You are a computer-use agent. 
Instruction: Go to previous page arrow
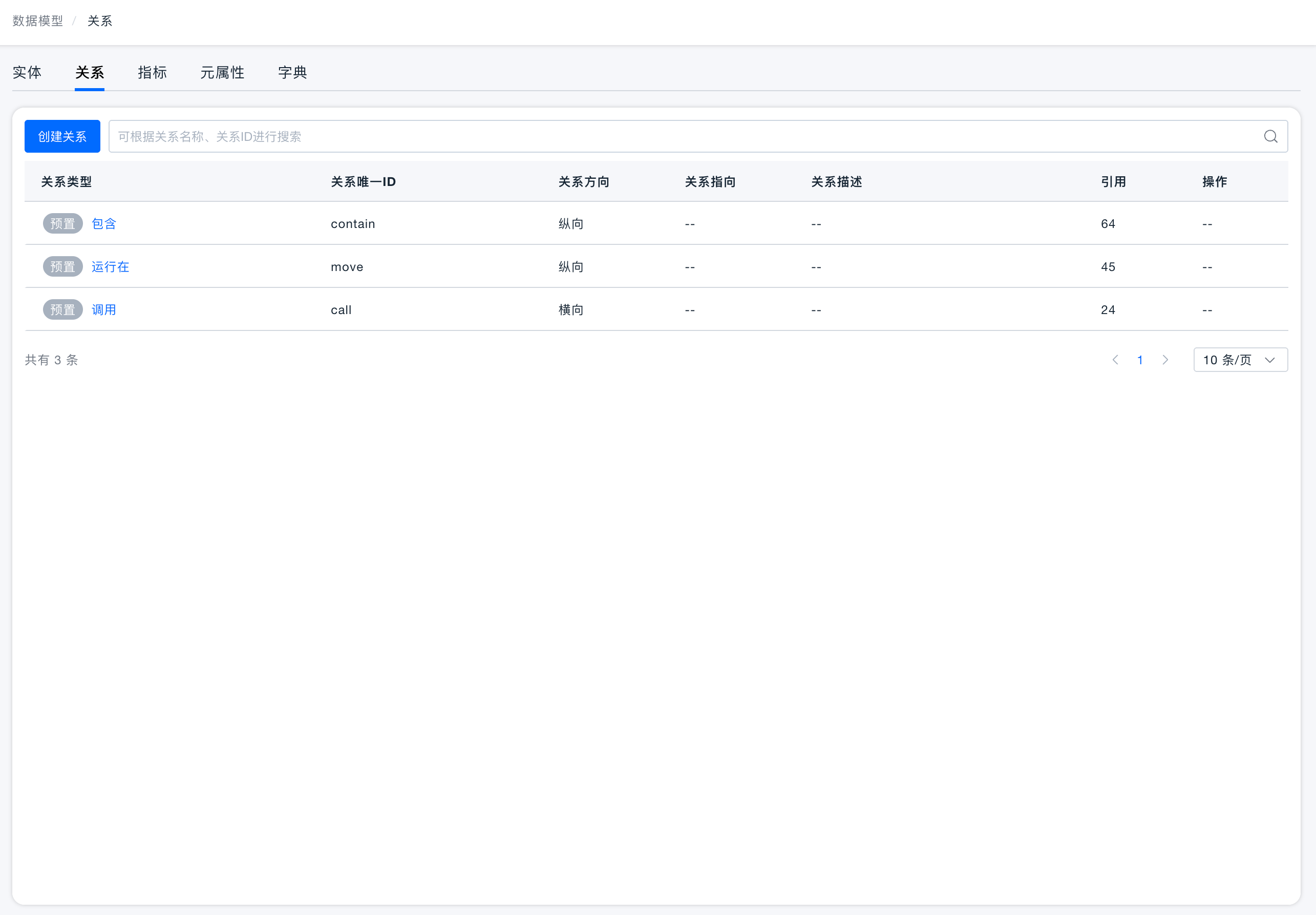point(1115,360)
